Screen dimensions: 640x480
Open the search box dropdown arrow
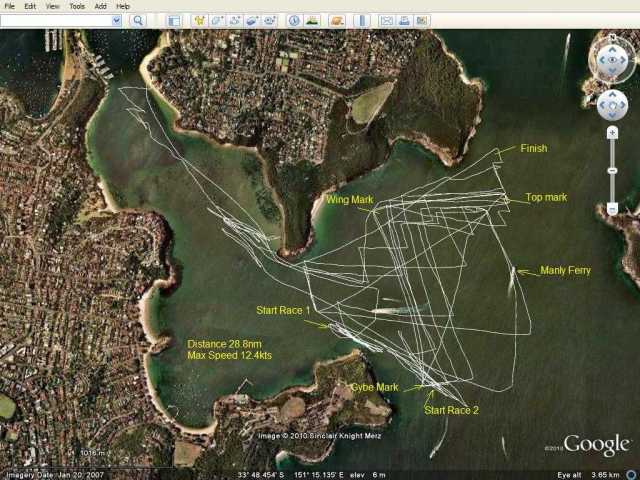[x=117, y=20]
